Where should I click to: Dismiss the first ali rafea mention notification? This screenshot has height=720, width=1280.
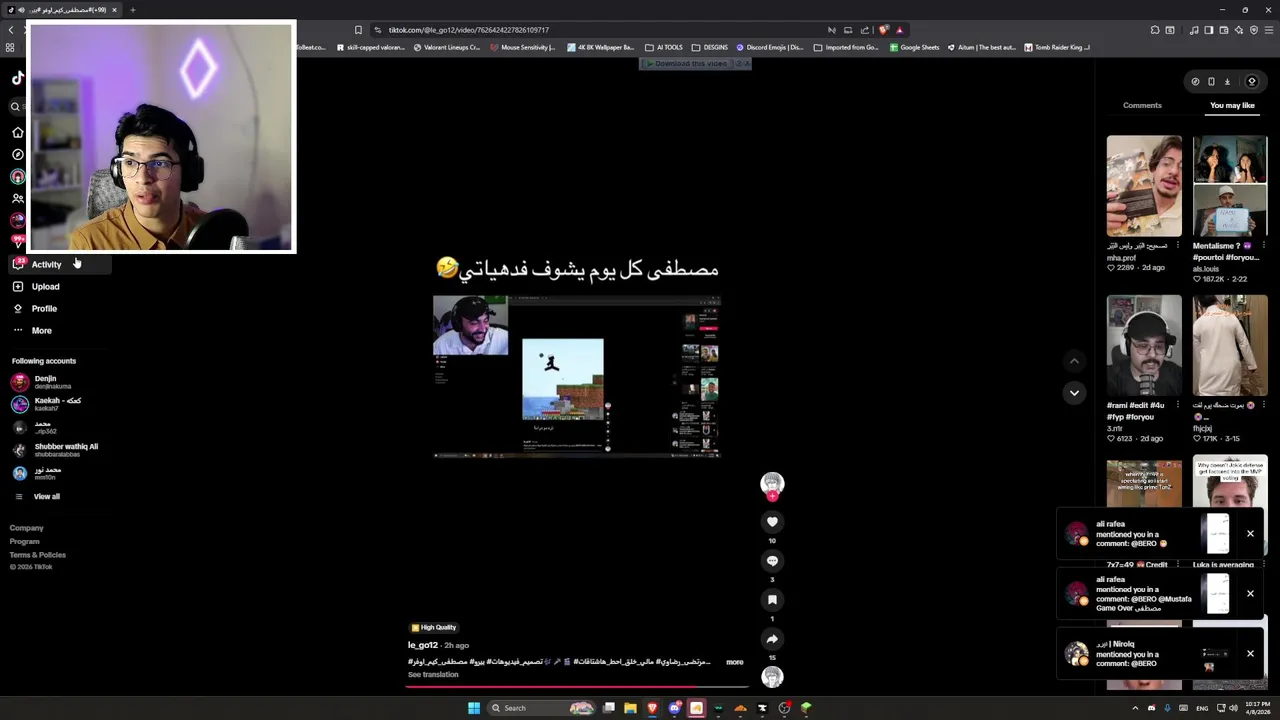pyautogui.click(x=1250, y=533)
